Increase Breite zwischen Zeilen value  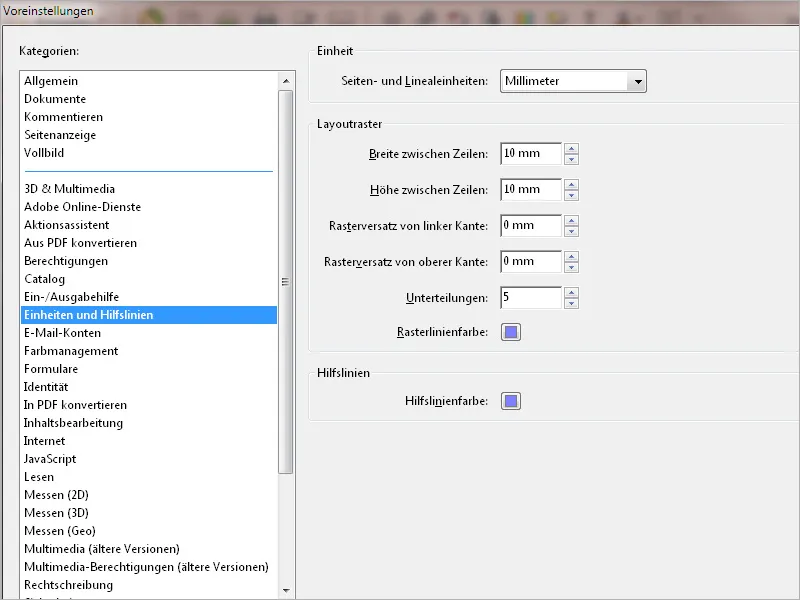[571, 148]
